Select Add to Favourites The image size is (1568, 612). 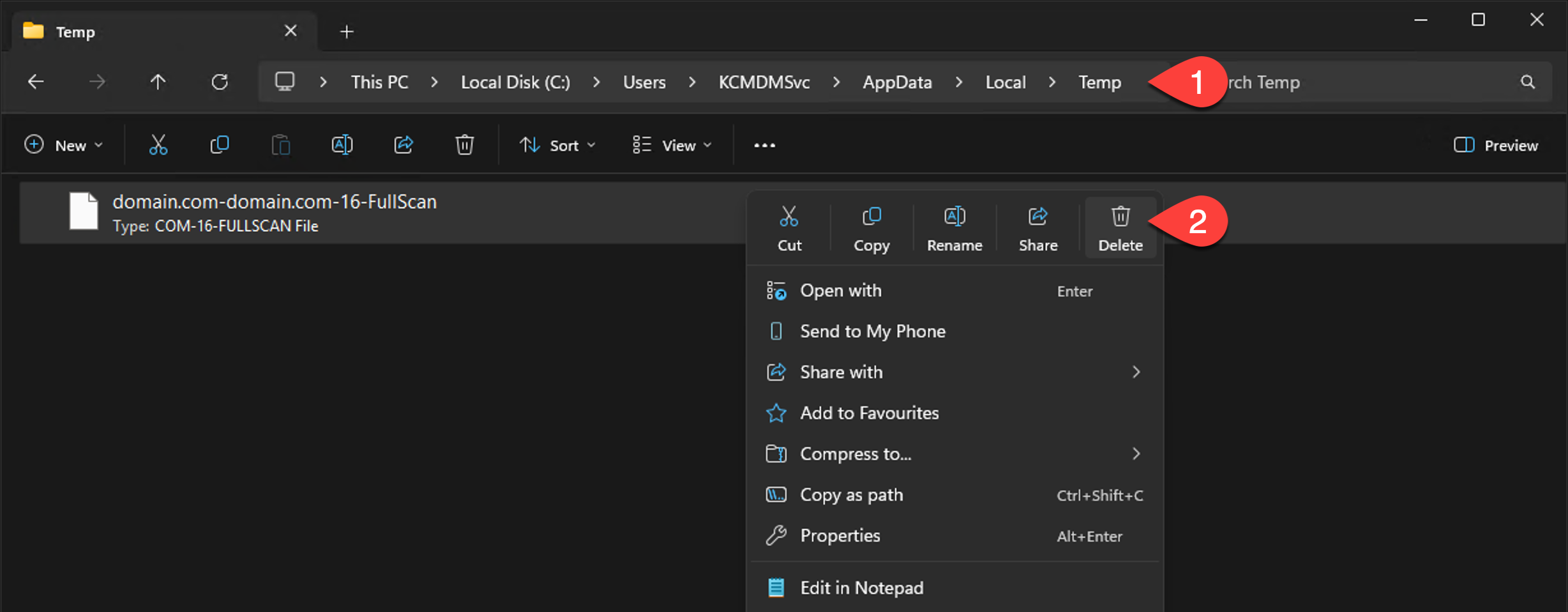954,413
